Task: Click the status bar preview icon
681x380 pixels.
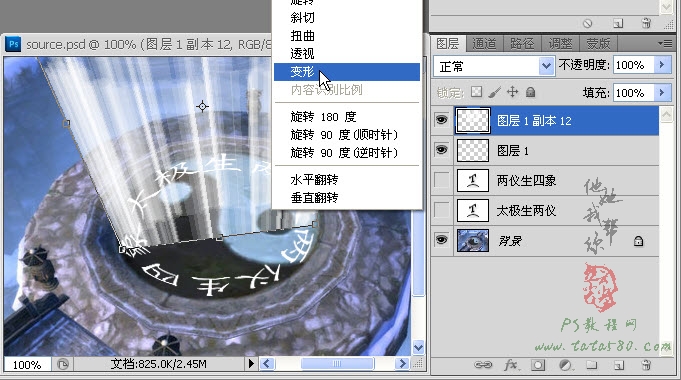Action: pyautogui.click(x=63, y=364)
